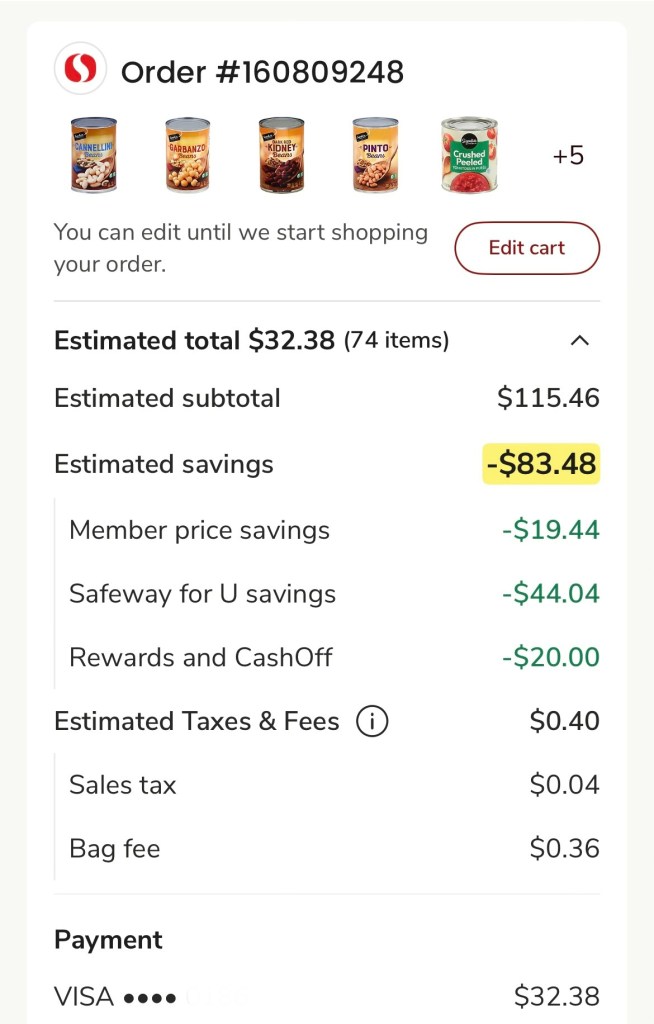Open the Garbanzo beans can thumbnail
Viewport: 654px width, 1024px height.
pos(187,155)
